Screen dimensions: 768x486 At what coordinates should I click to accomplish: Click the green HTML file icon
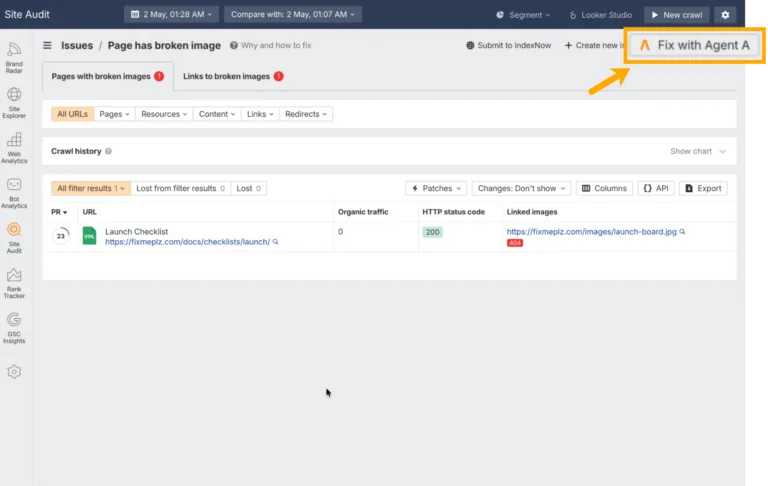click(x=90, y=236)
